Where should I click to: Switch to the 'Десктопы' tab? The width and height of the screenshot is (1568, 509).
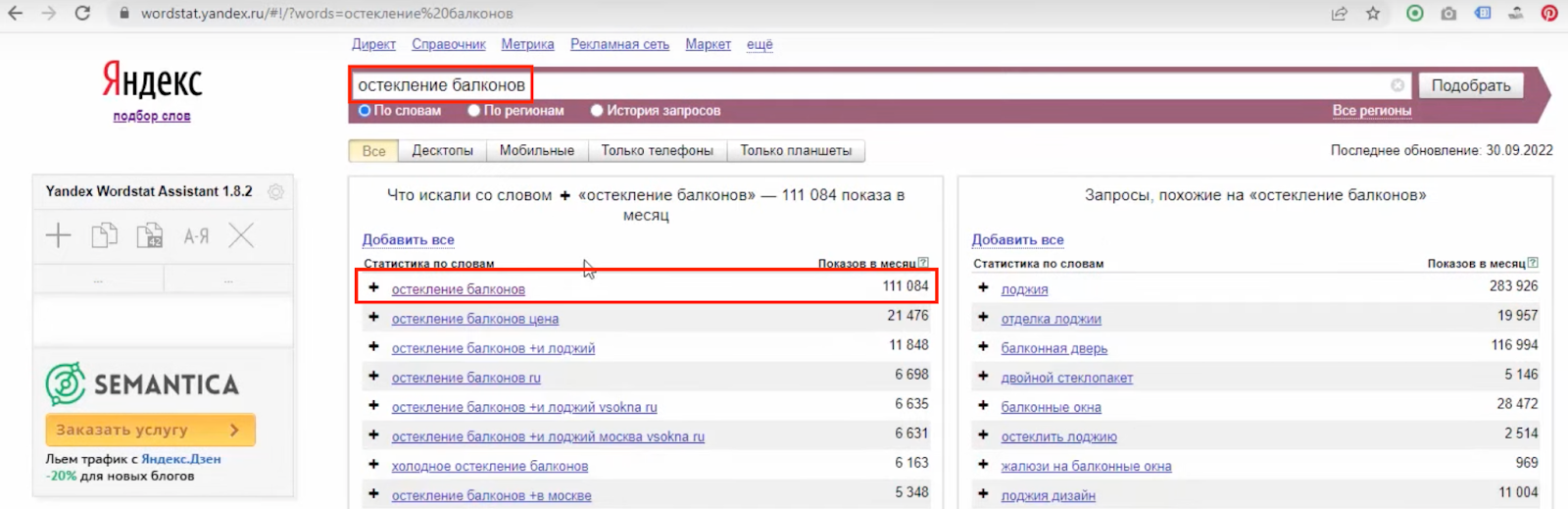click(x=442, y=151)
